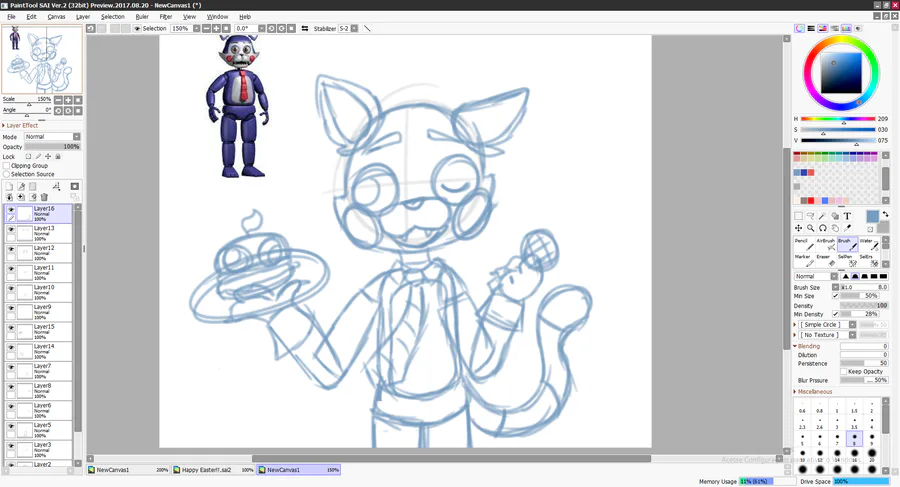Uncheck the Min Size checkbox

[x=836, y=296]
